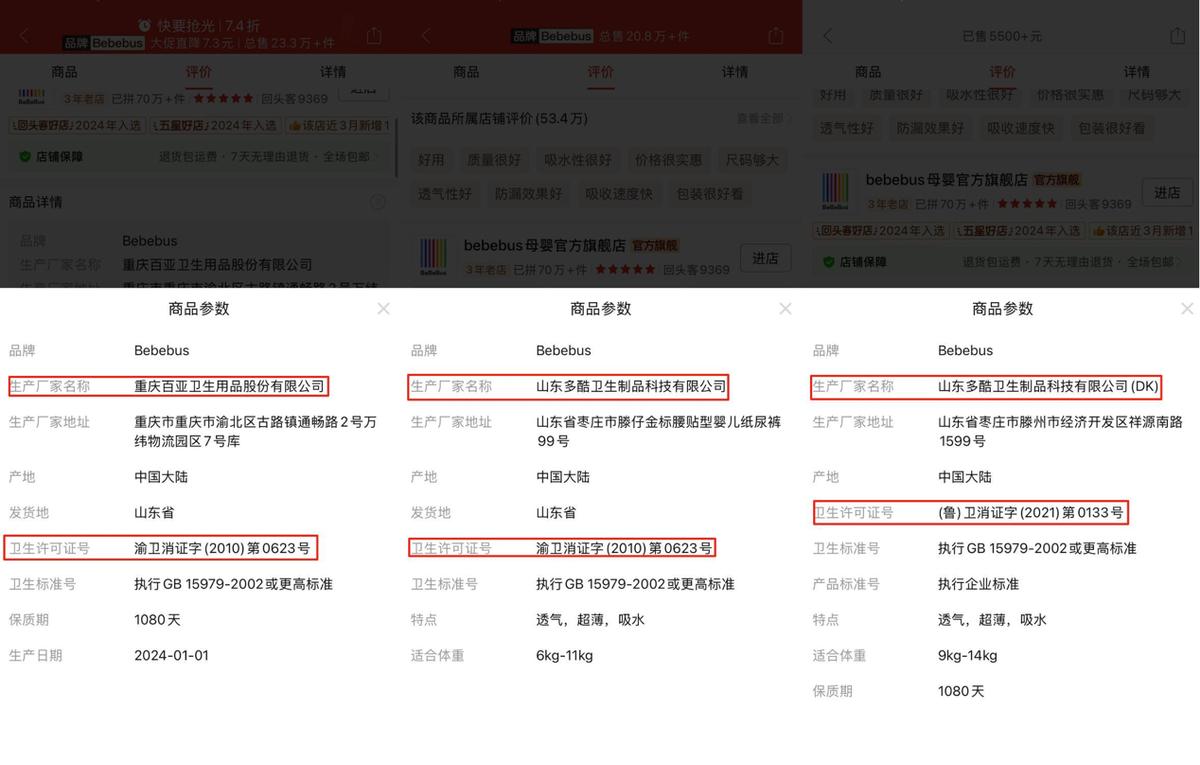
Task: Close the 商品参数 sheet in the left screenshot
Action: click(x=383, y=309)
